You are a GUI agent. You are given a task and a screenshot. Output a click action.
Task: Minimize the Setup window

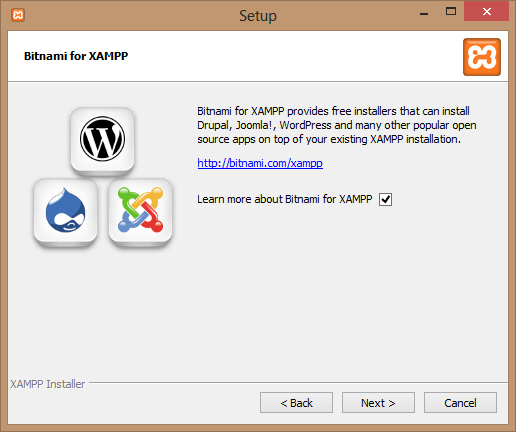[424, 14]
